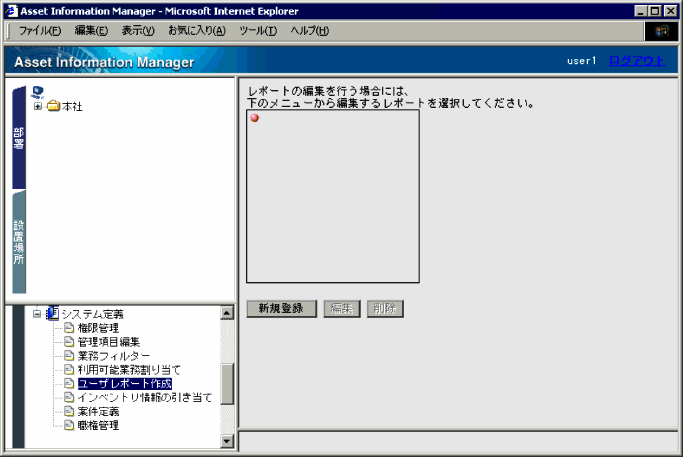The width and height of the screenshot is (683, 457).
Task: Close the Internet Explorer window
Action: pos(670,11)
